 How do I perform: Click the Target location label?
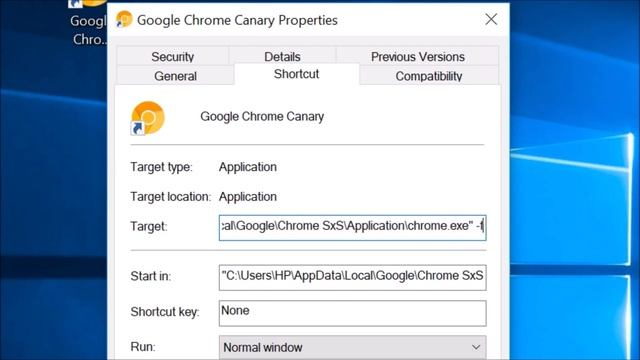coord(171,197)
